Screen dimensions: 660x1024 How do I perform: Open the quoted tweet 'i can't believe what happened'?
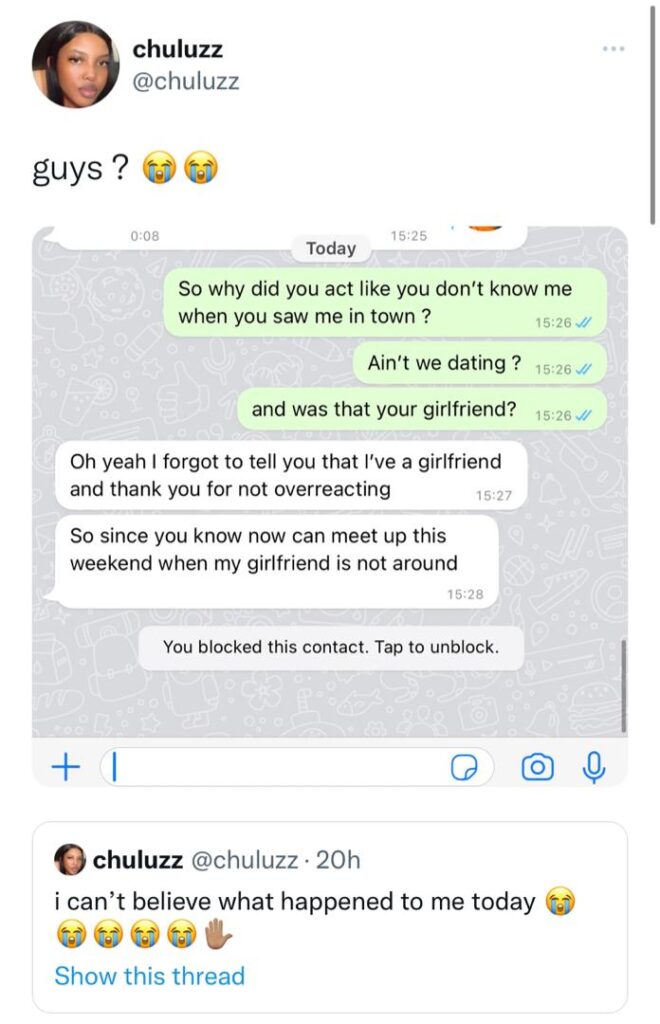tap(330, 917)
